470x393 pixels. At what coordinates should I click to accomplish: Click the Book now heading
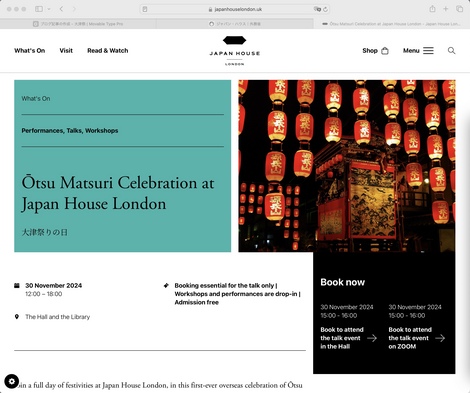(343, 282)
